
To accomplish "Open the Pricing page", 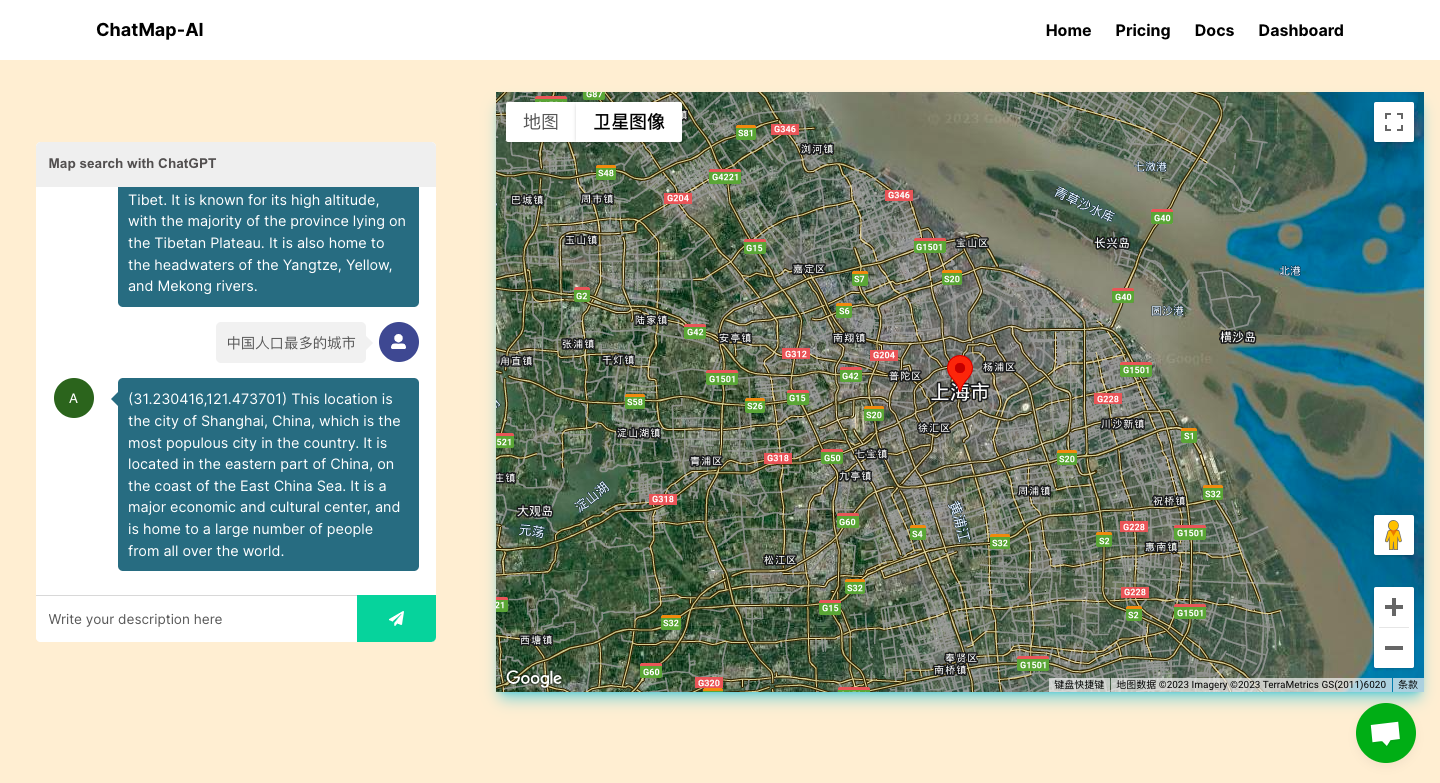I will 1143,30.
